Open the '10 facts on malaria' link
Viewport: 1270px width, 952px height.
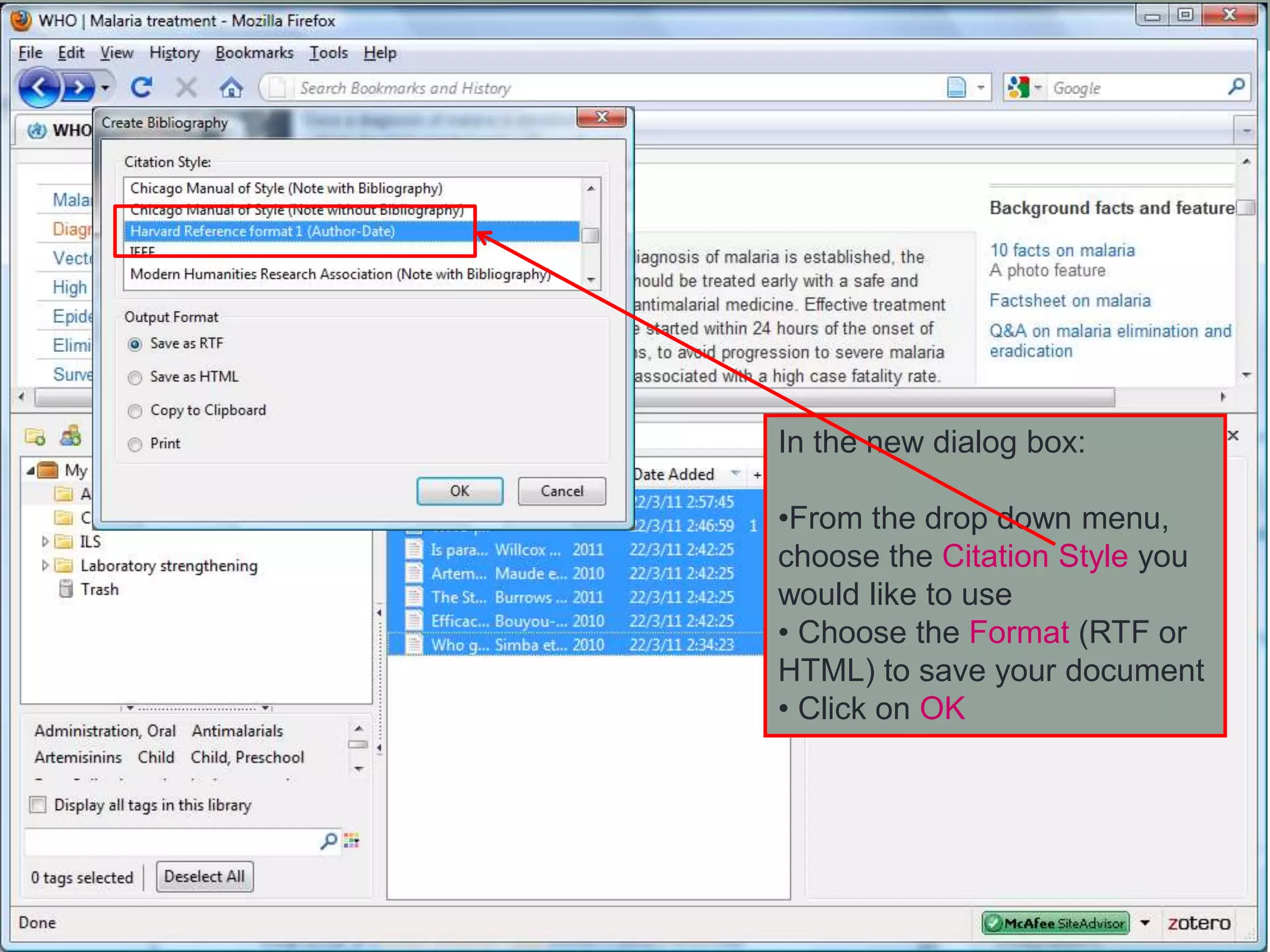(x=1062, y=250)
